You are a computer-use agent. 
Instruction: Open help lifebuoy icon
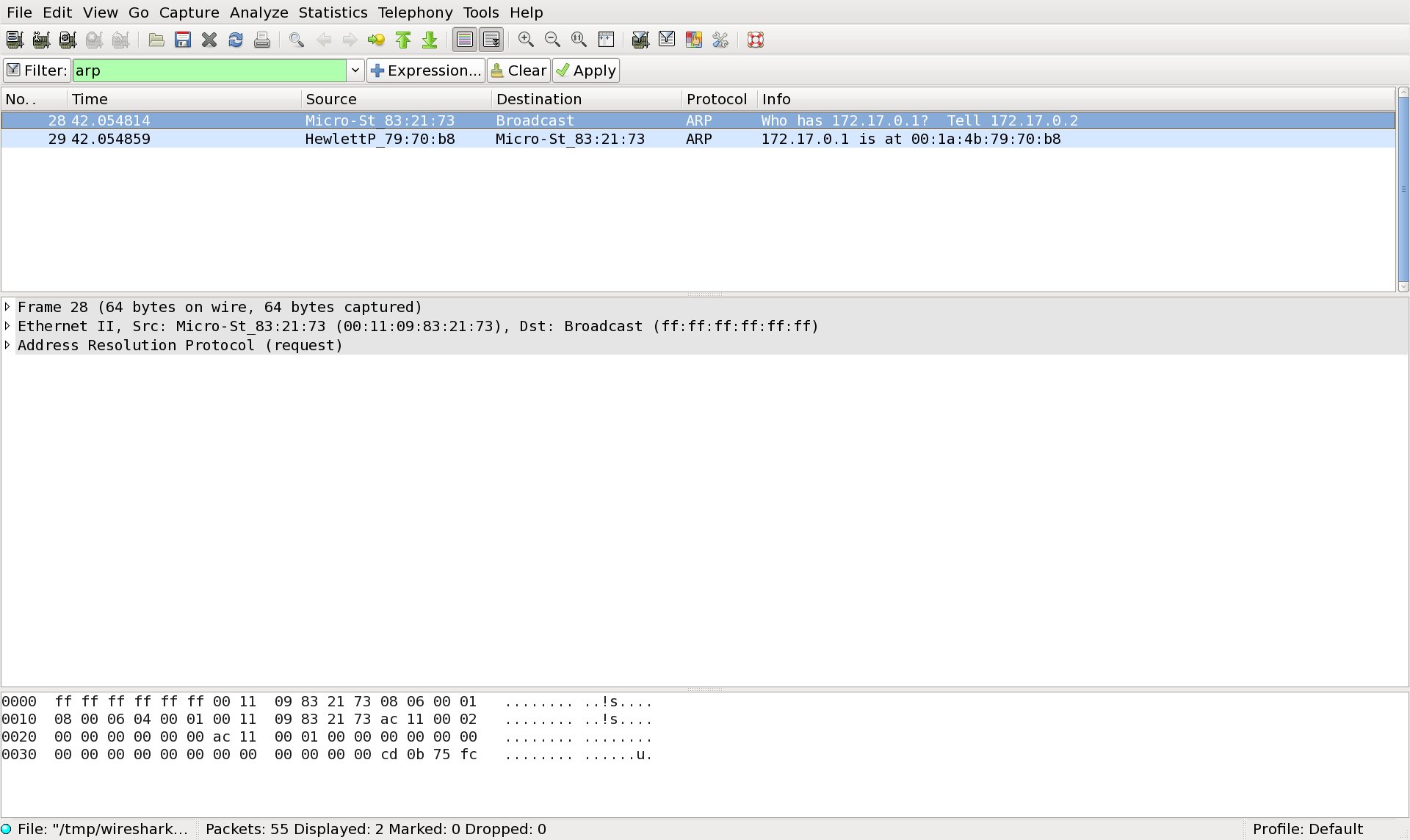pyautogui.click(x=756, y=40)
